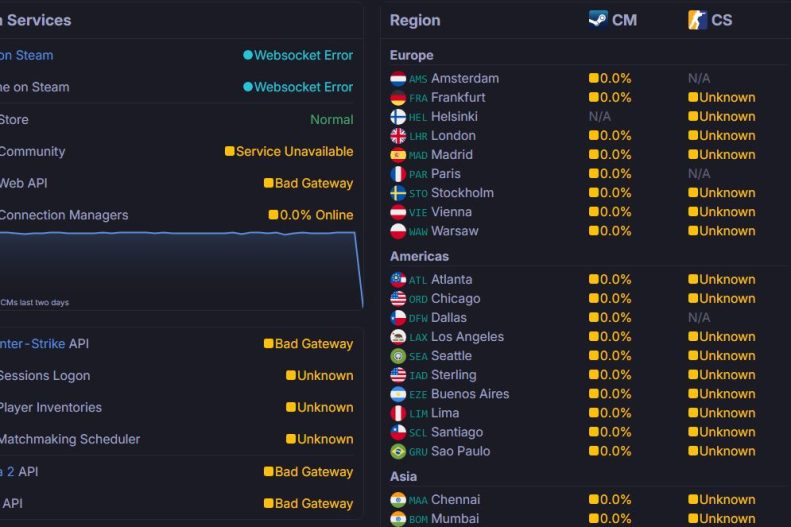Click the Asia region heading
This screenshot has width=791, height=527.
click(x=403, y=476)
